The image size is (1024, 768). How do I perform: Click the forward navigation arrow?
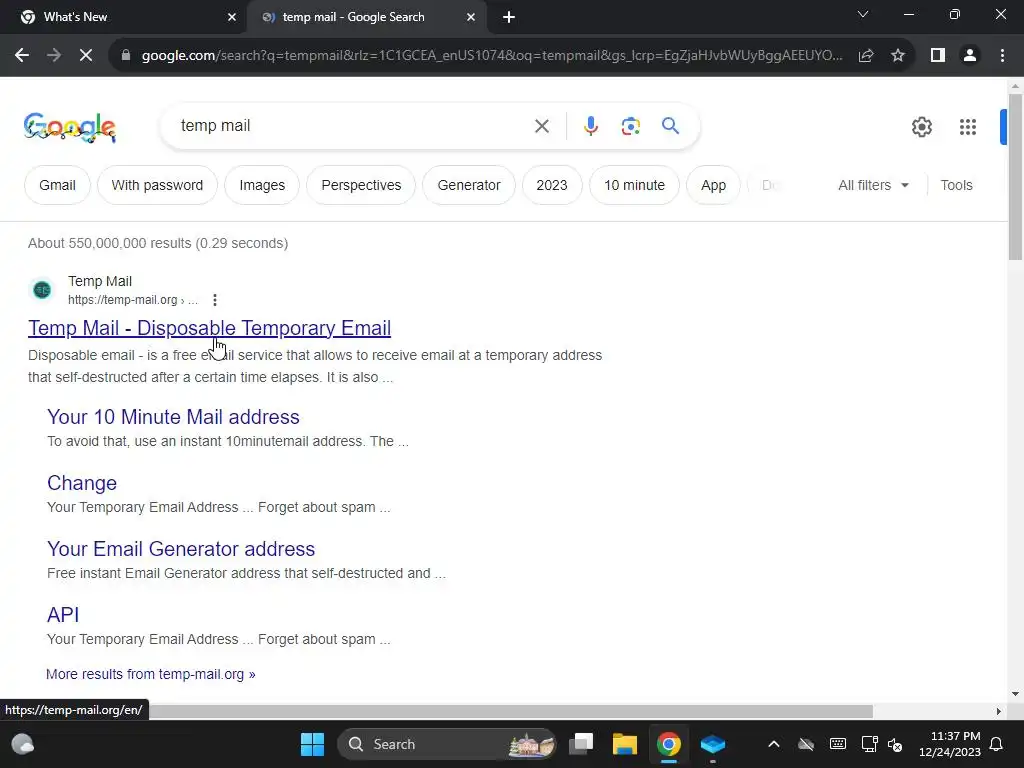tap(54, 56)
